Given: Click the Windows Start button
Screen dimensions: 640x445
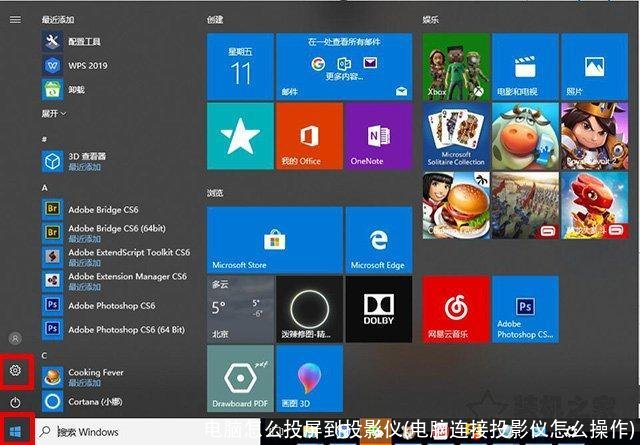Looking at the screenshot, I should point(15,432).
